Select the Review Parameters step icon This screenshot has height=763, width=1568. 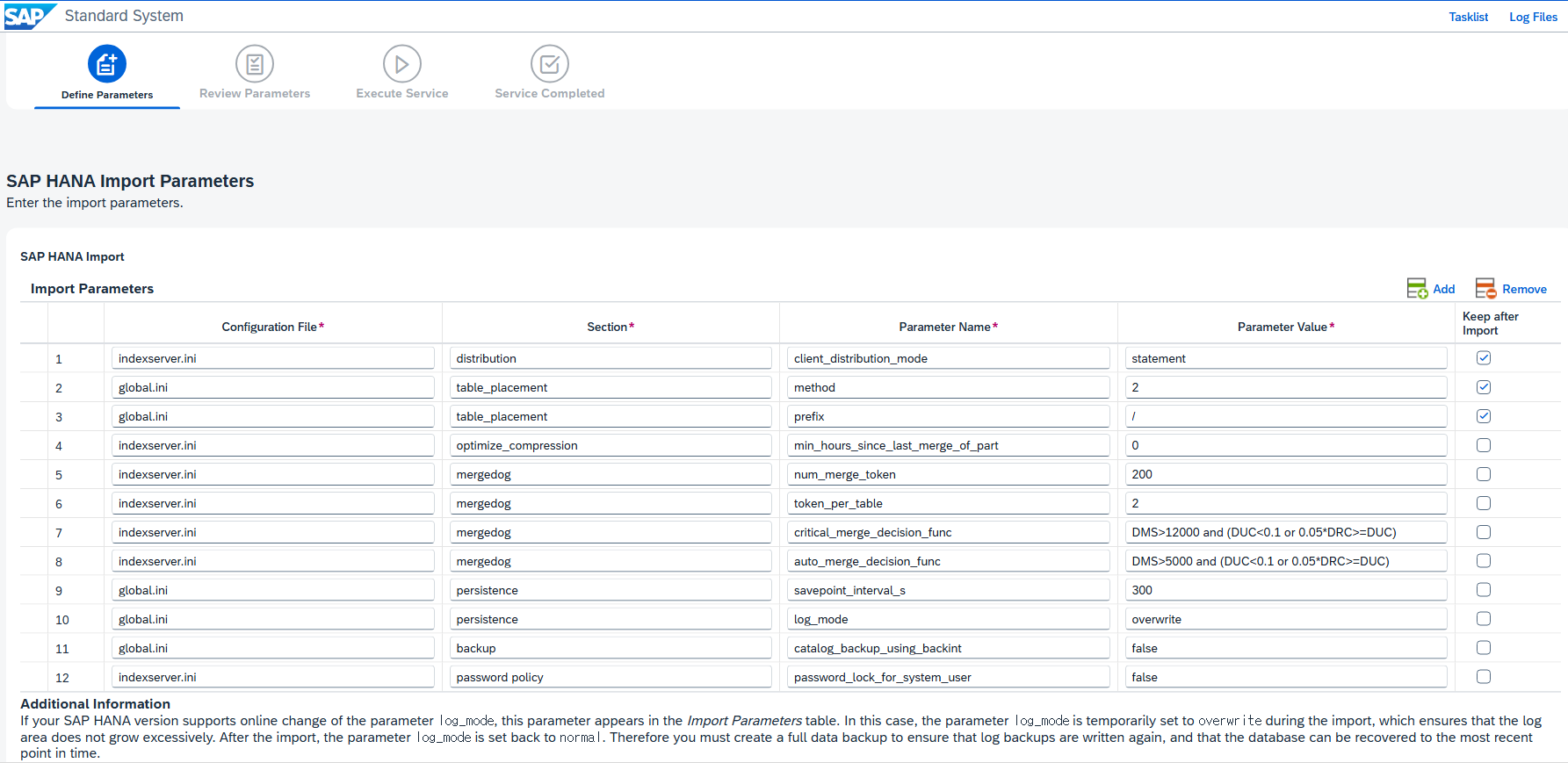click(255, 64)
